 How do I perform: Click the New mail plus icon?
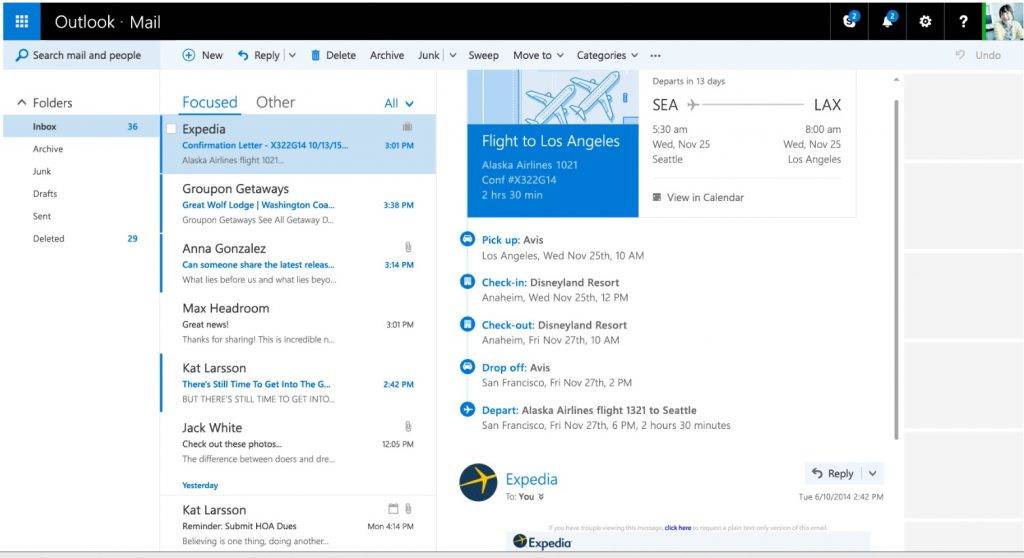[189, 56]
